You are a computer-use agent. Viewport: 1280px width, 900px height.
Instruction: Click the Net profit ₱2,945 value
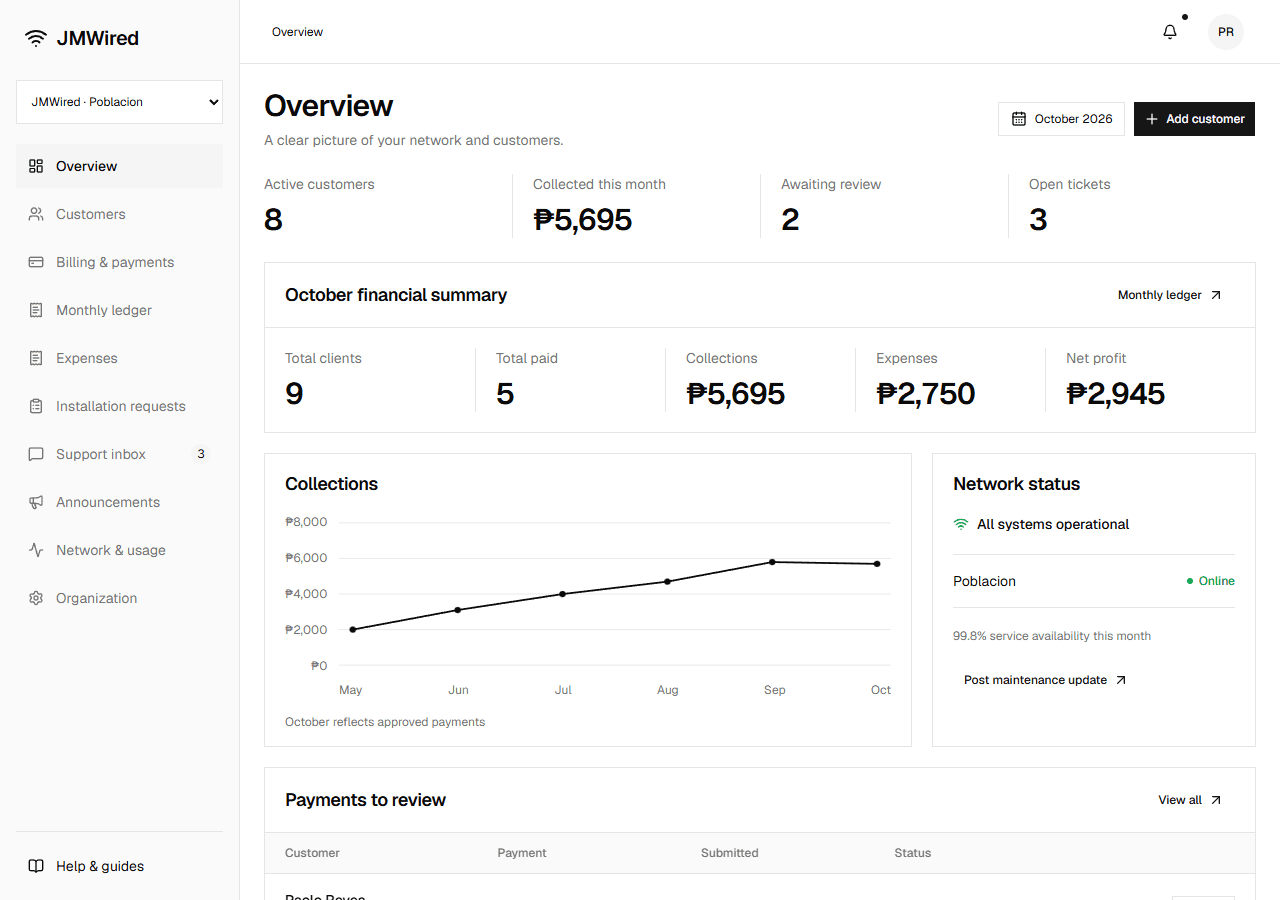(x=1115, y=393)
